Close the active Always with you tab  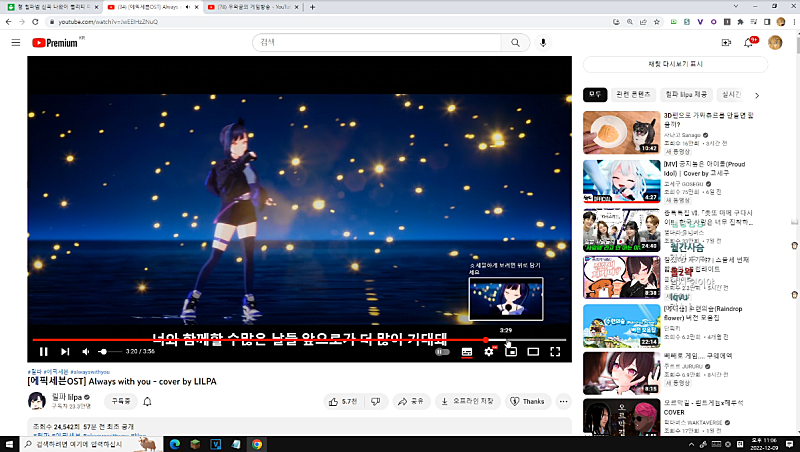(196, 7)
